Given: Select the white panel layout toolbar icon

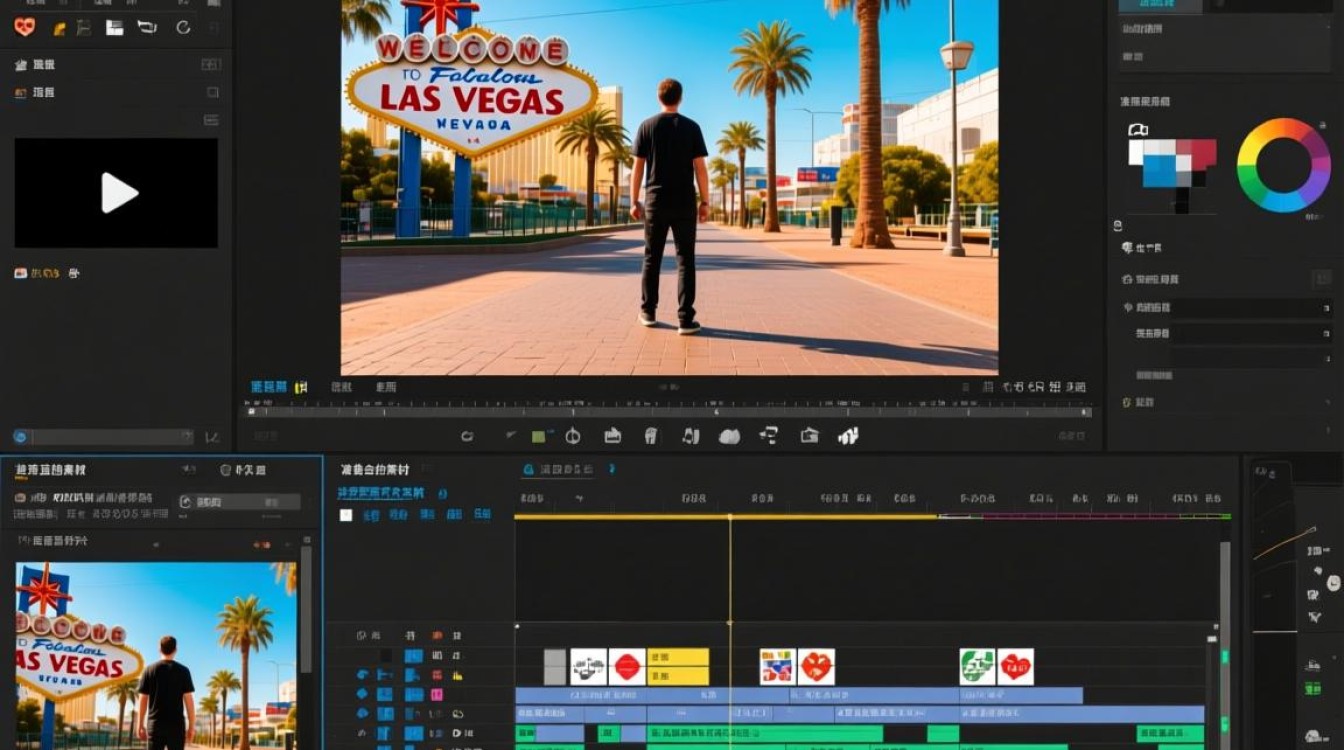Looking at the screenshot, I should click(115, 27).
